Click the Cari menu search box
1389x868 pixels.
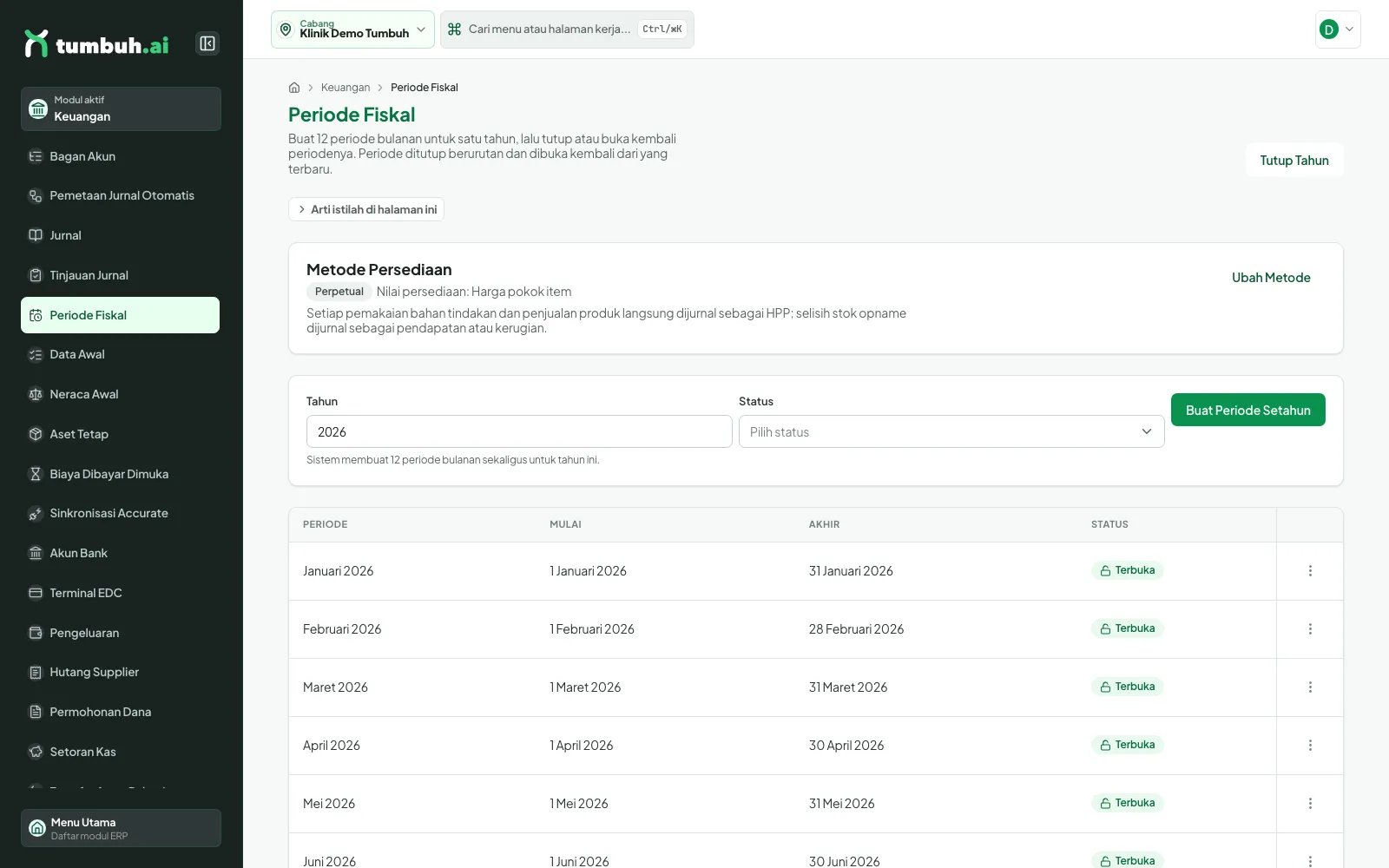click(x=567, y=30)
